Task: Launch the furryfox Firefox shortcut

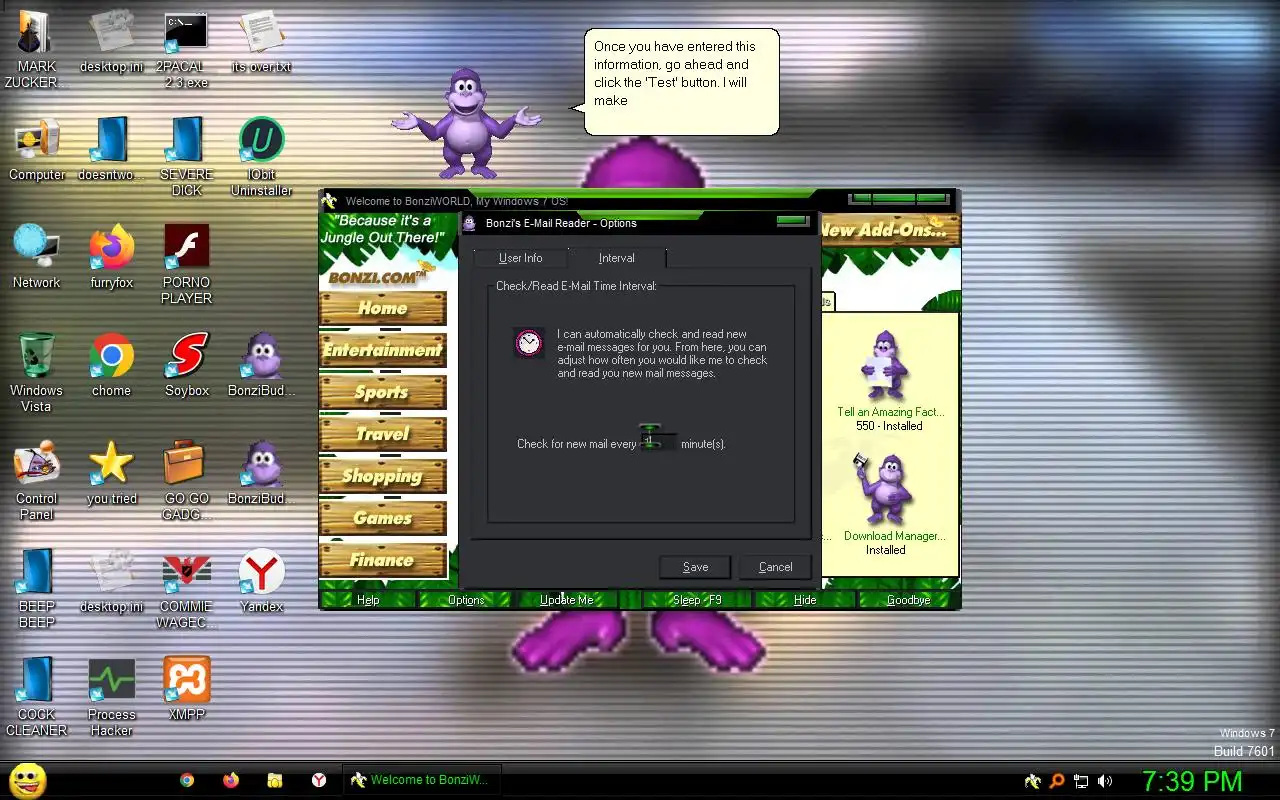Action: [112, 258]
